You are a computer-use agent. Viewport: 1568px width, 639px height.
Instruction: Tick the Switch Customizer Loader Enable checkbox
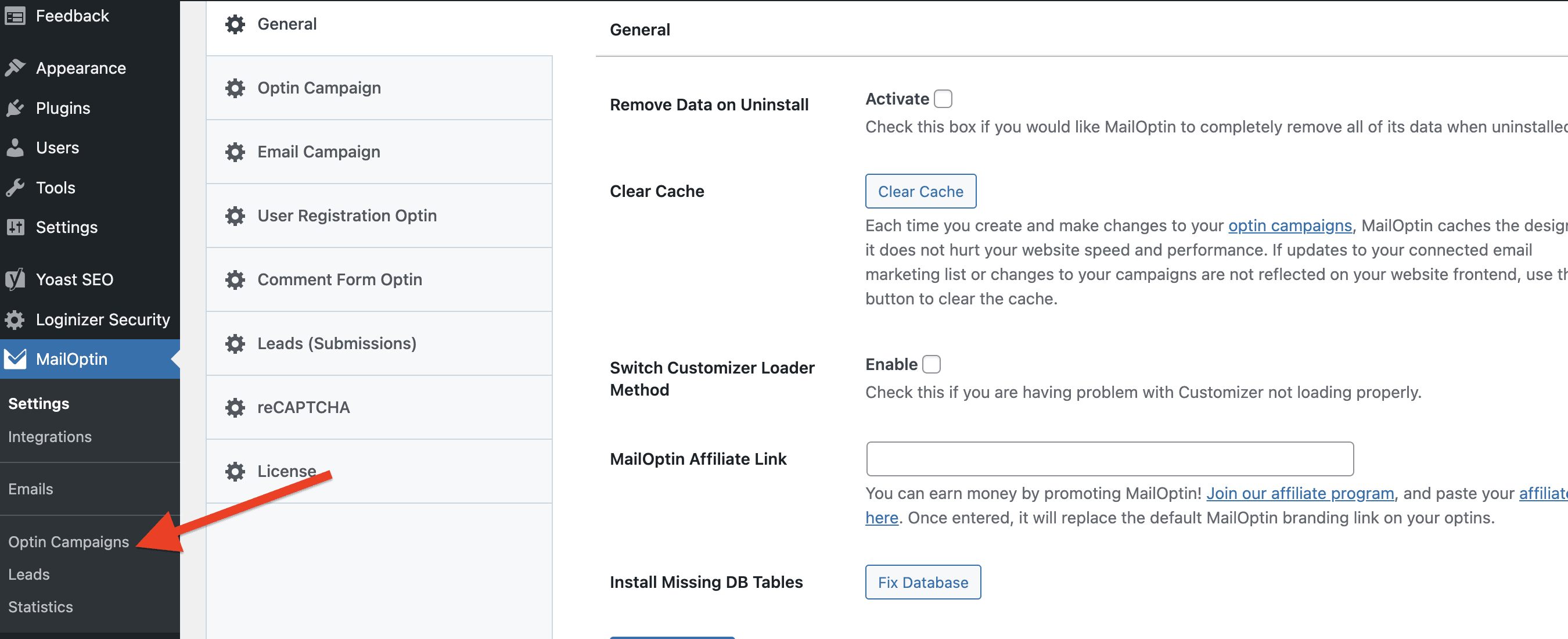click(x=932, y=364)
